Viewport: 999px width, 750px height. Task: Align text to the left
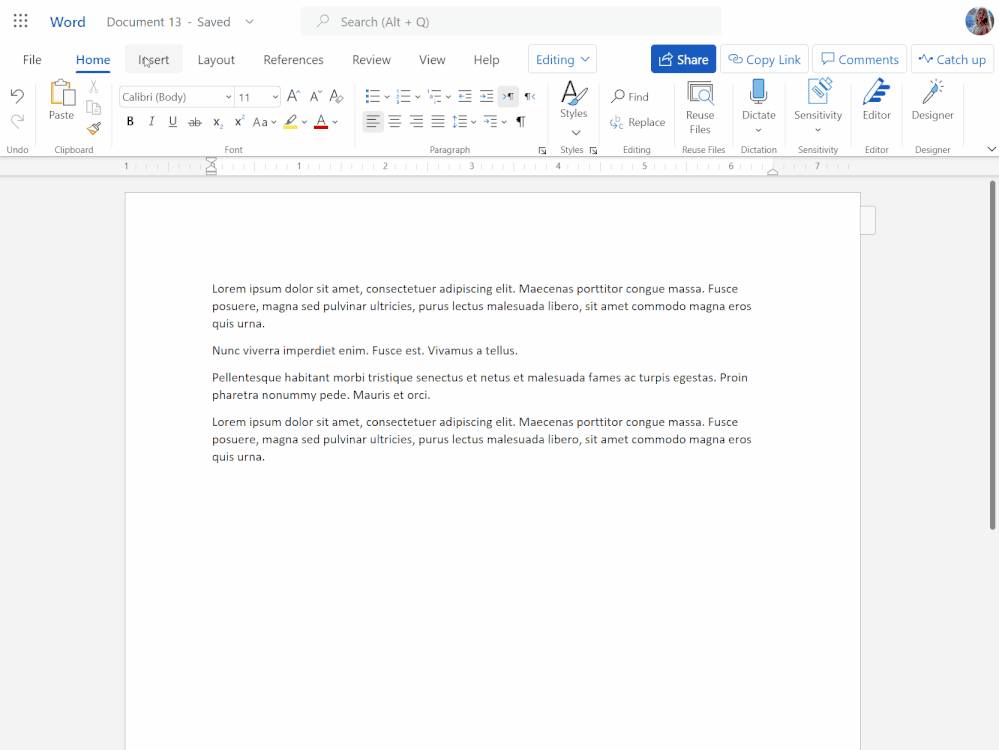pos(373,121)
